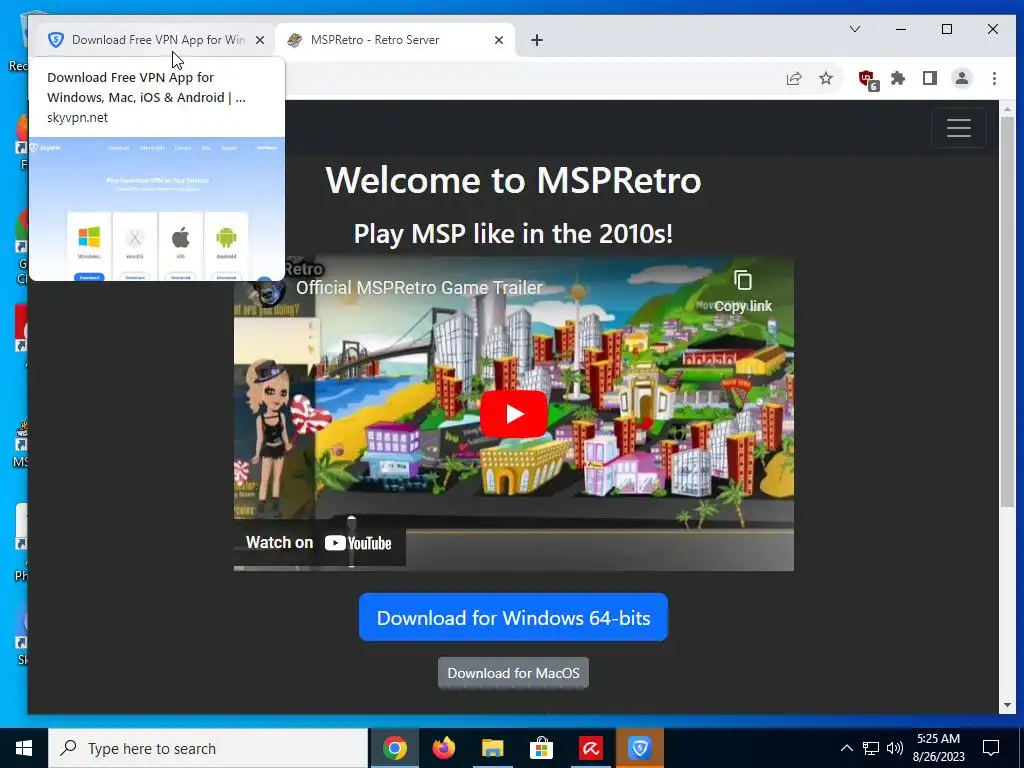Click Download for MacOS
1024x768 pixels.
(513, 673)
